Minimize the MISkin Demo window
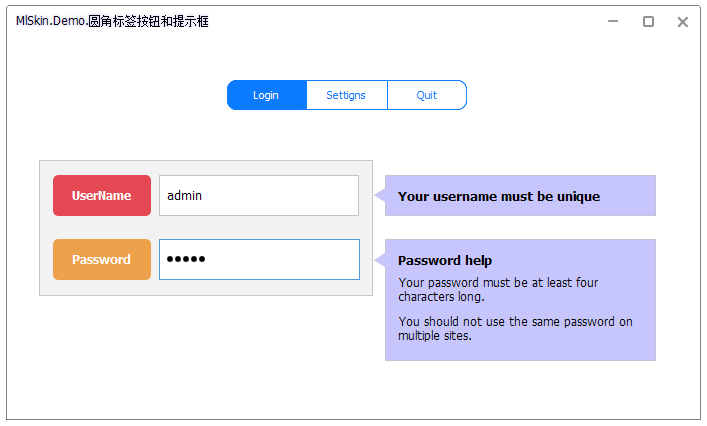Viewport: 707px width, 426px height. tap(613, 21)
